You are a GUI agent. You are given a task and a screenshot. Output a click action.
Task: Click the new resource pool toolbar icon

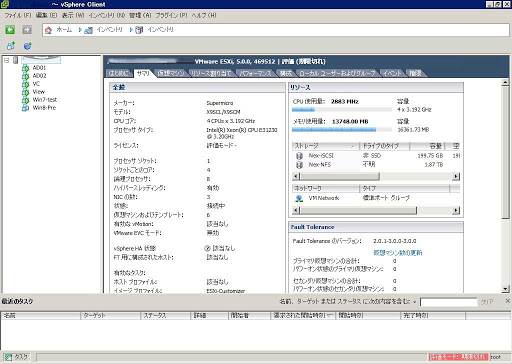point(27,46)
